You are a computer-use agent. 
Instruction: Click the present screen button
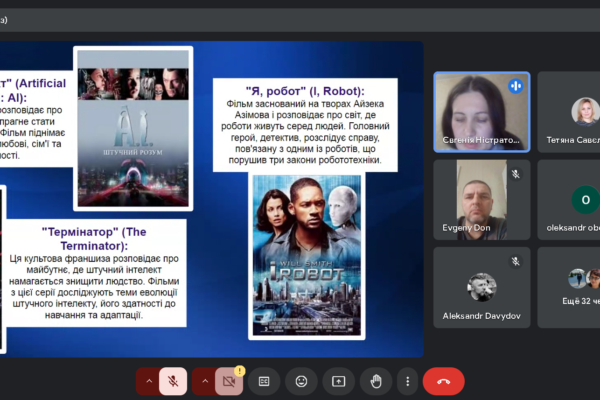pyautogui.click(x=339, y=381)
